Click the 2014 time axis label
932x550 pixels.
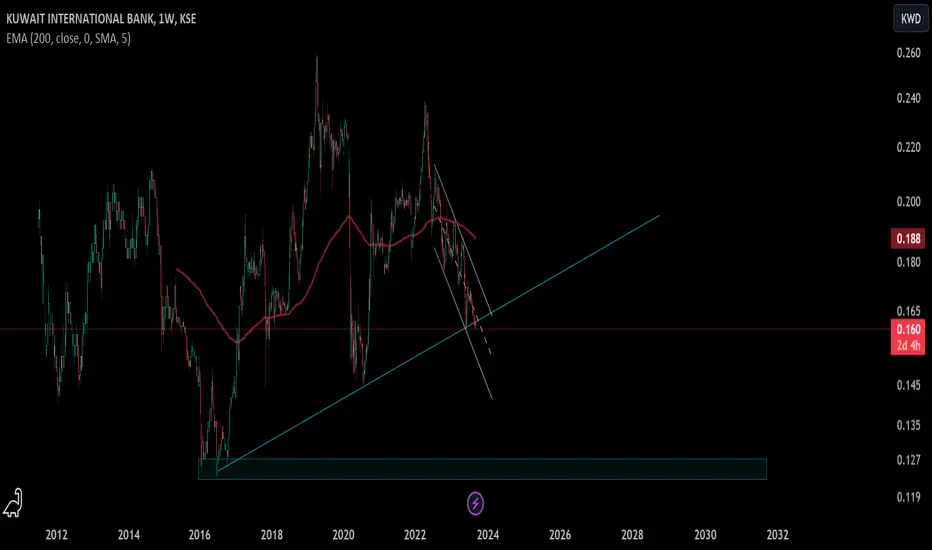tap(128, 535)
